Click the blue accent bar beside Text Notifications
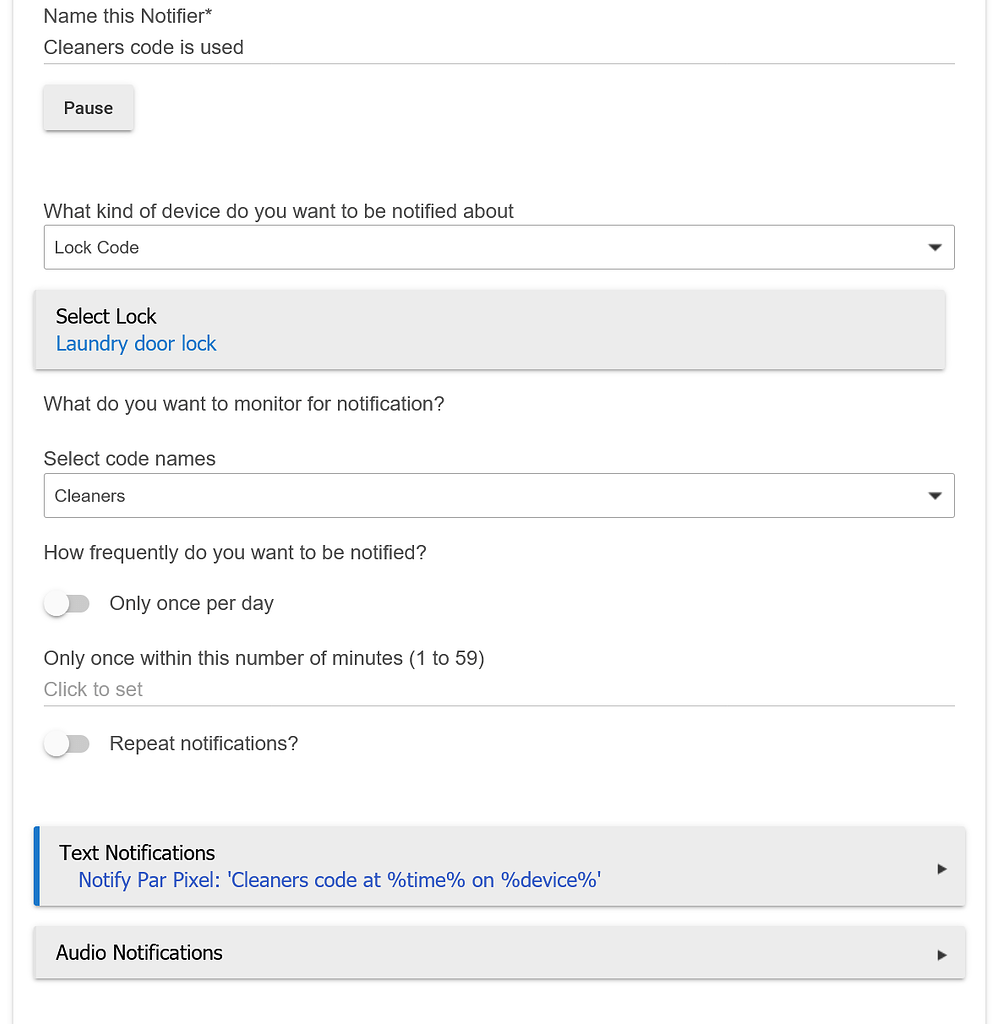 point(38,868)
